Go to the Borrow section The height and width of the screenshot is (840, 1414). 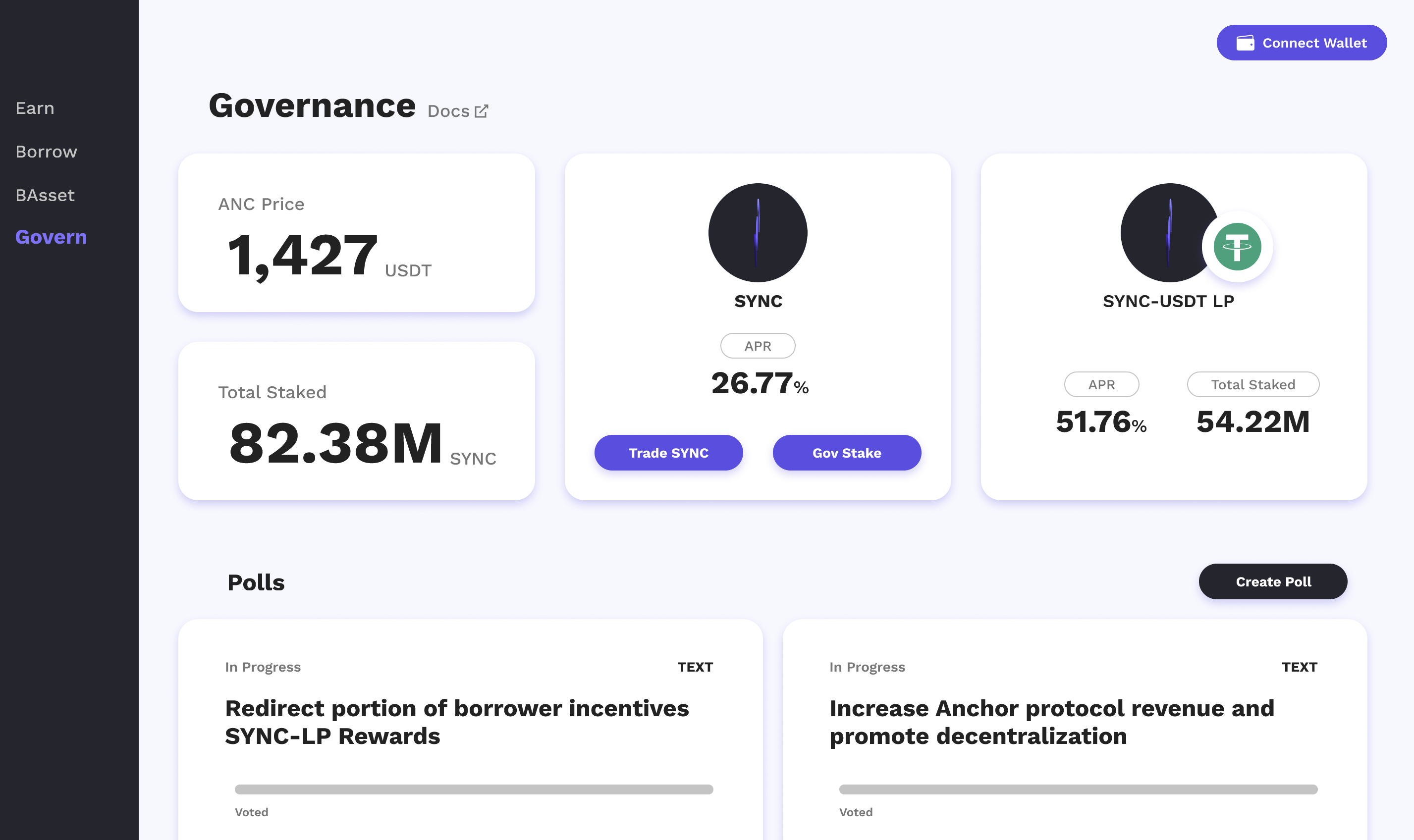pyautogui.click(x=47, y=152)
